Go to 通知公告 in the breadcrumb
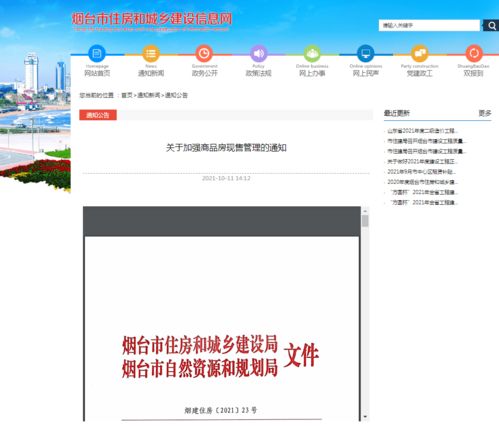The height and width of the screenshot is (426, 499). 176,95
